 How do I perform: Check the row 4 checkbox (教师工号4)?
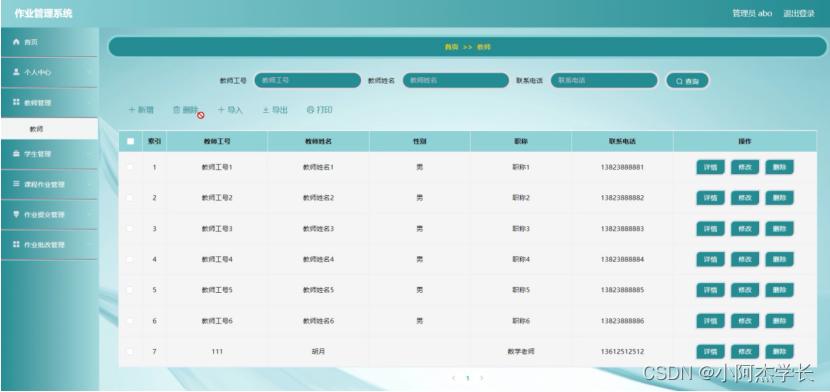coord(130,259)
